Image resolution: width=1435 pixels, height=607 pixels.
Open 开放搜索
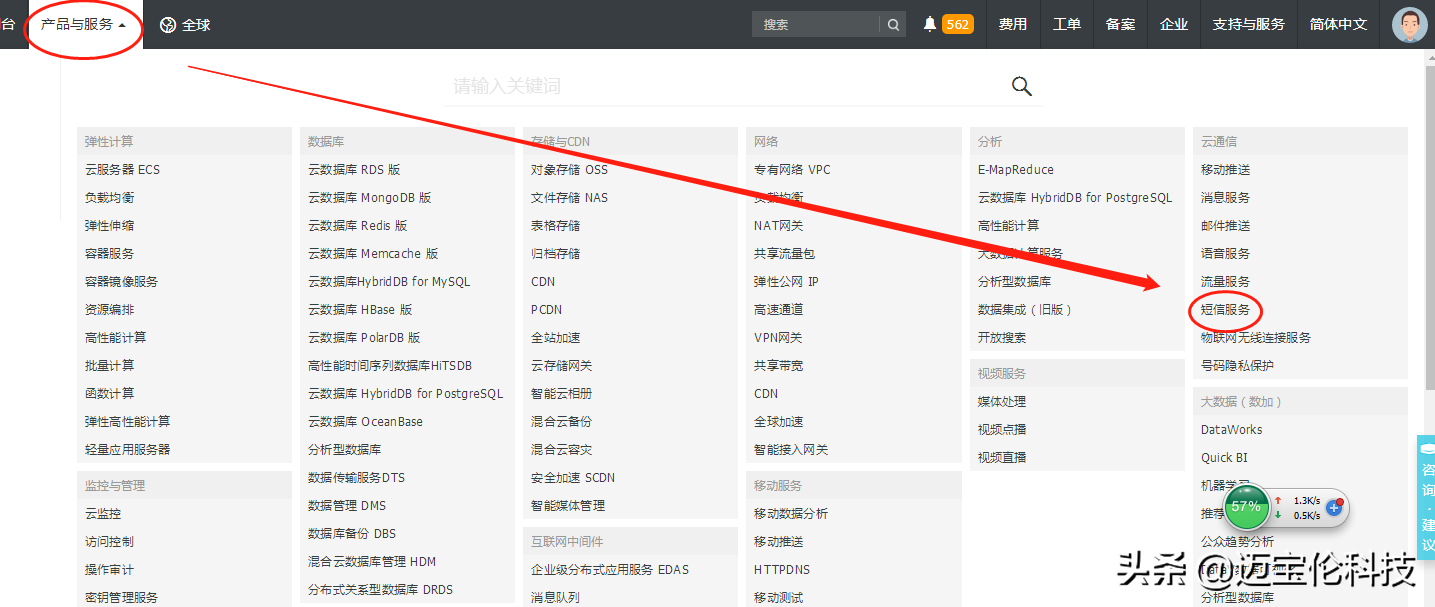tap(1002, 338)
